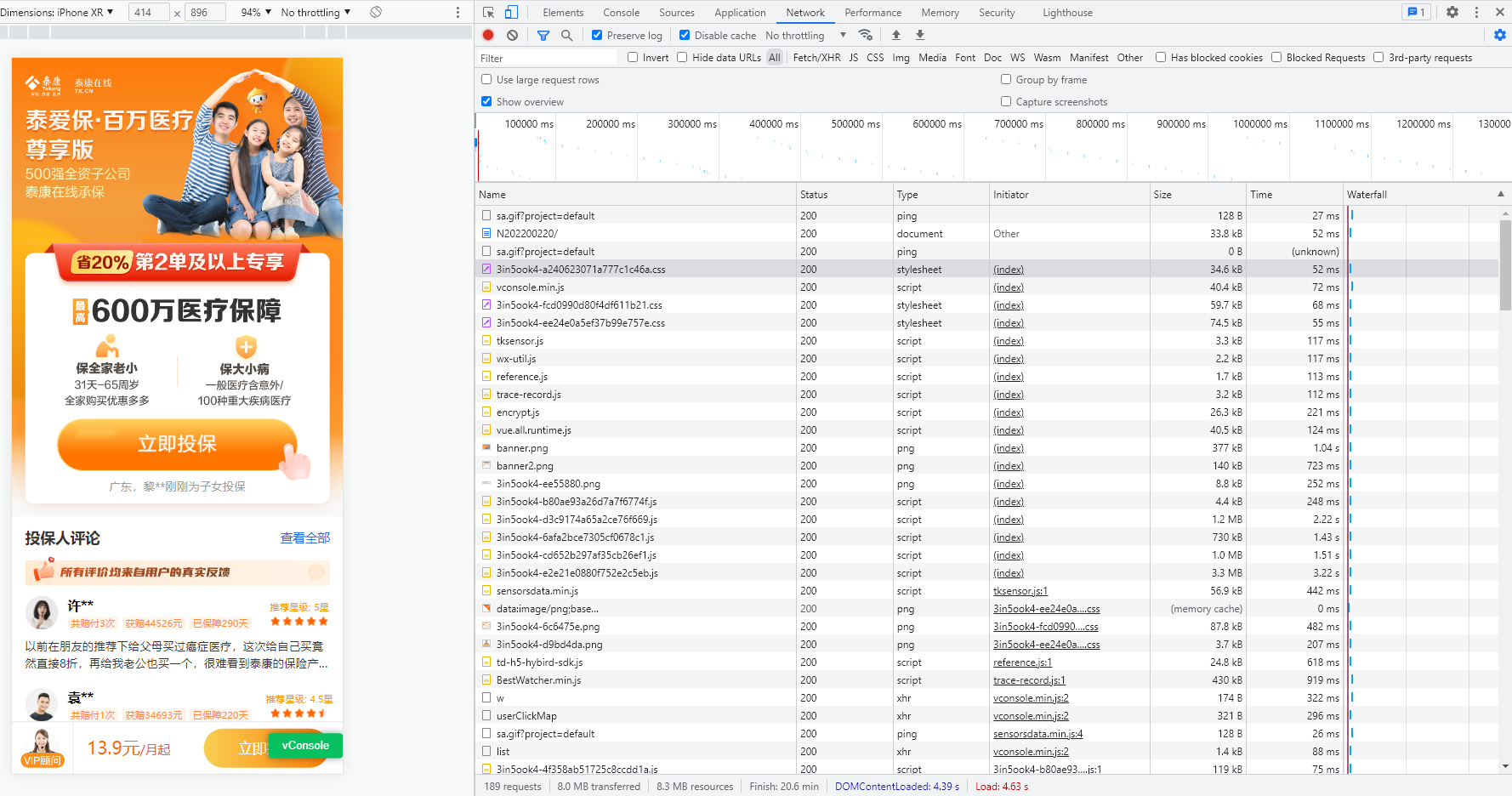1512x796 pixels.
Task: Enable Capture screenshots checkbox
Action: pos(1006,101)
